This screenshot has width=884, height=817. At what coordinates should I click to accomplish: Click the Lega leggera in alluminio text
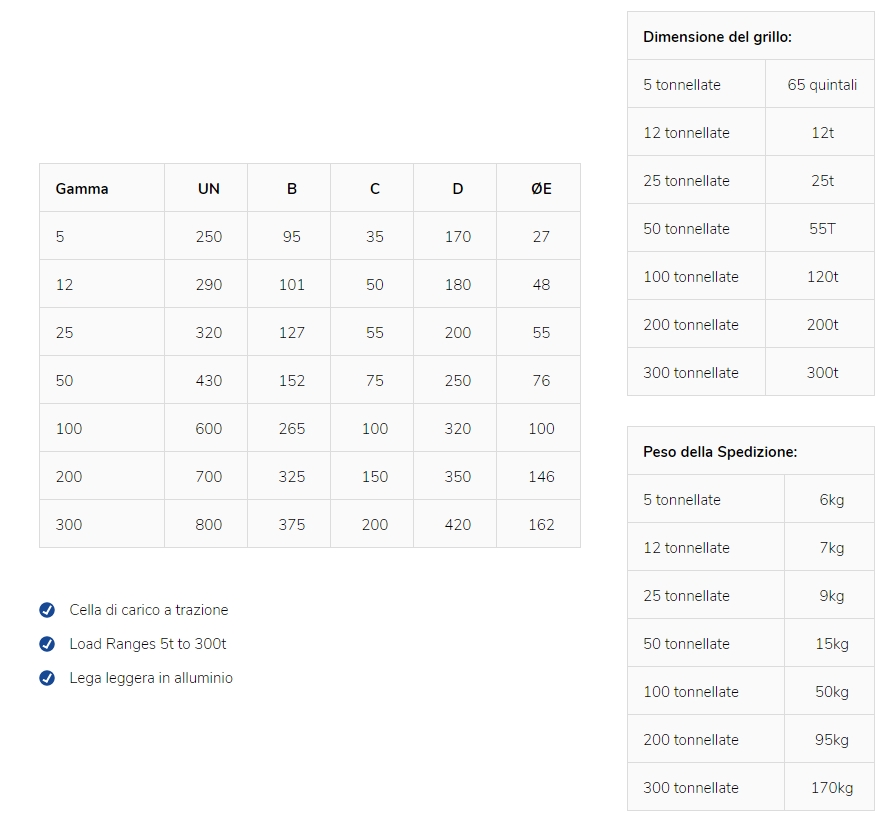click(151, 678)
